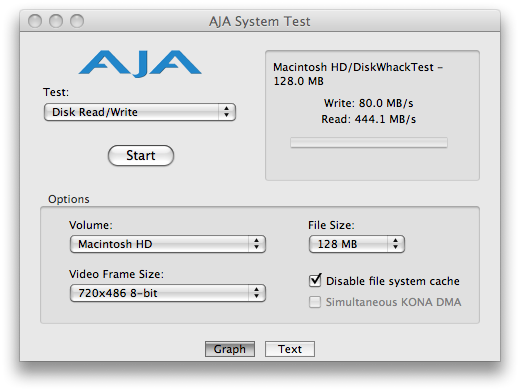Click the test progress bar
Image resolution: width=520 pixels, height=391 pixels.
tap(369, 143)
